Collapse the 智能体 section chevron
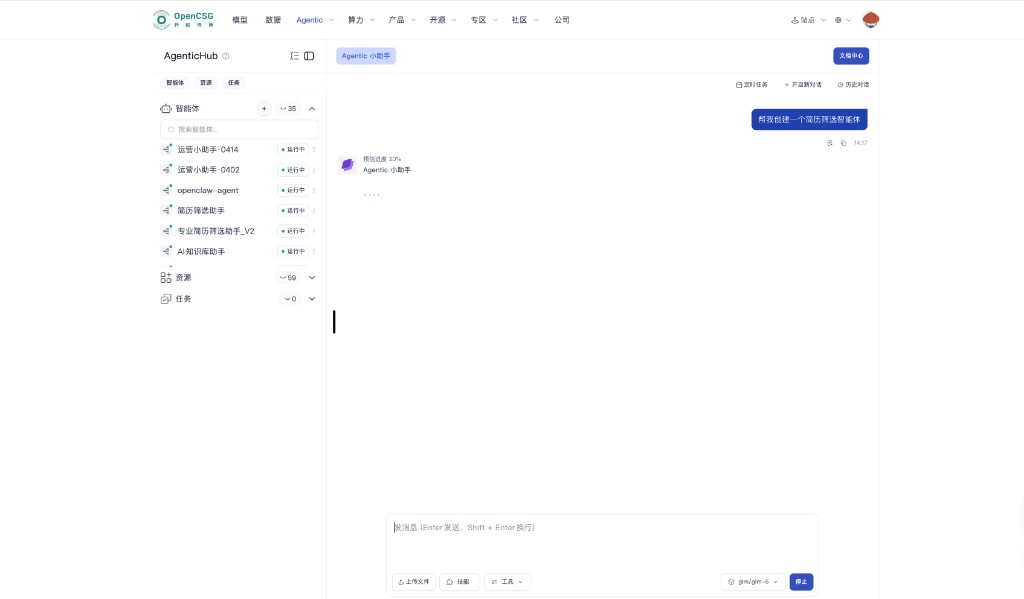Viewport: 1024px width, 599px height. click(312, 108)
